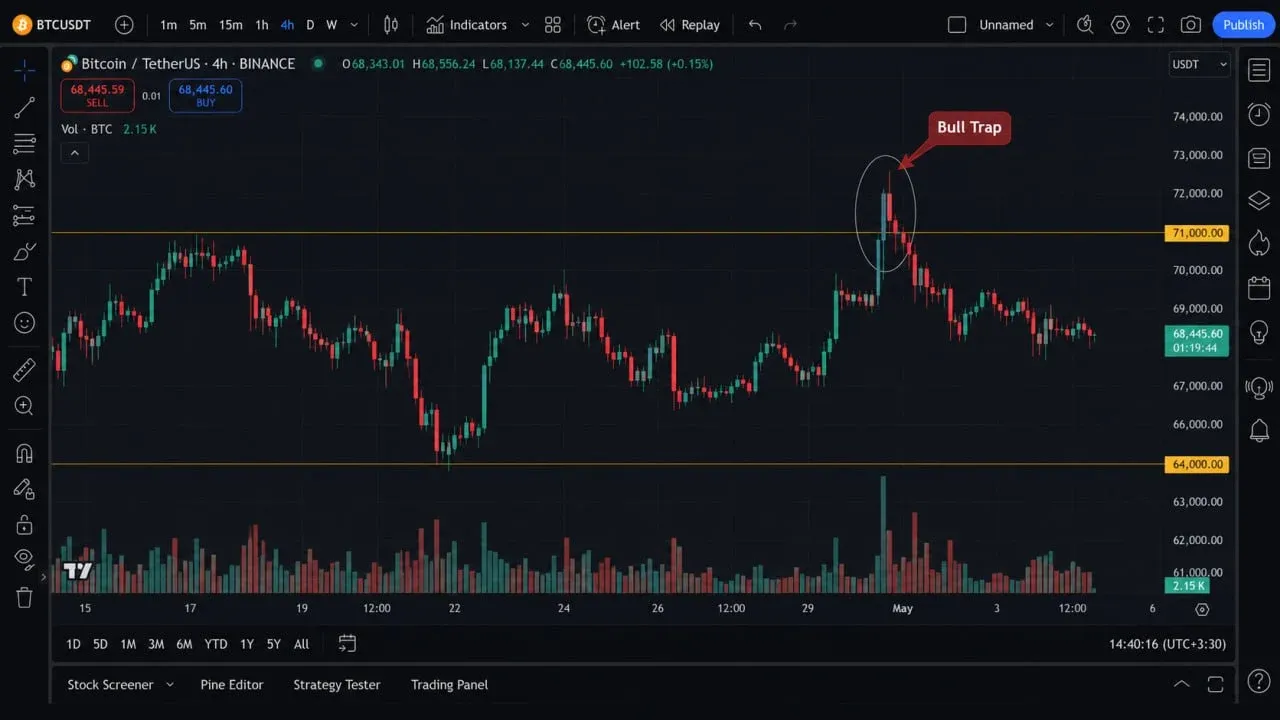This screenshot has height=720, width=1280.
Task: Open the chart type candles selector
Action: pyautogui.click(x=391, y=25)
